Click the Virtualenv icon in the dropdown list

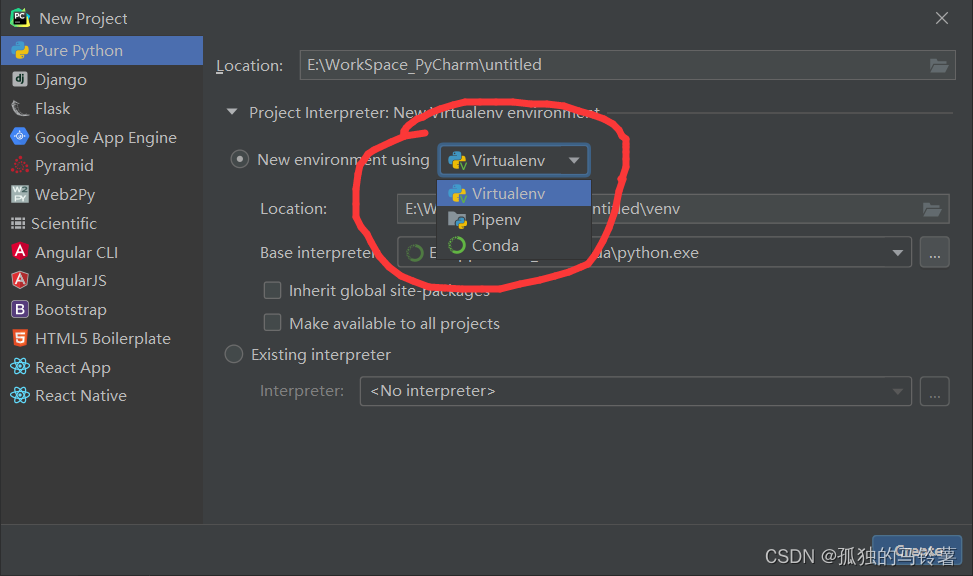[457, 194]
